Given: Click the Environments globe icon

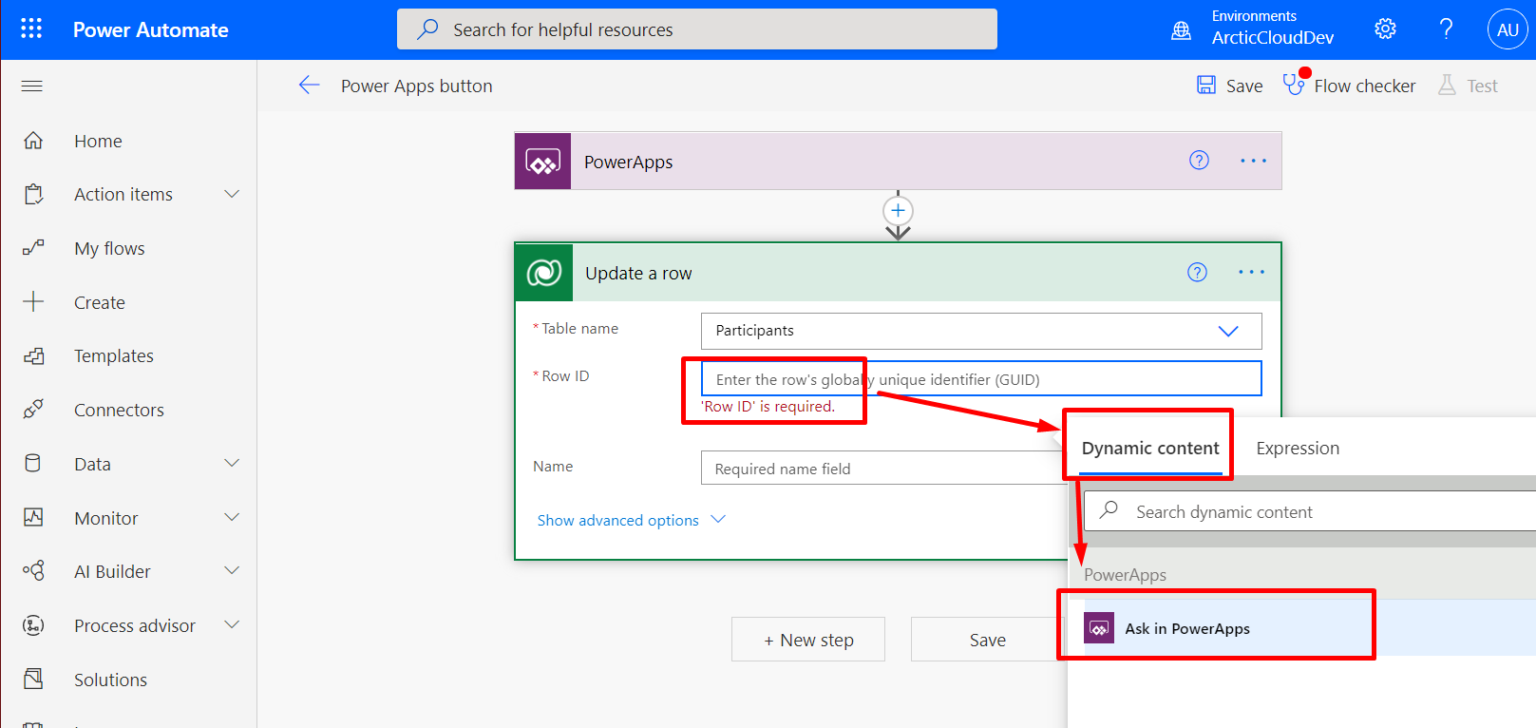Looking at the screenshot, I should (x=1181, y=30).
